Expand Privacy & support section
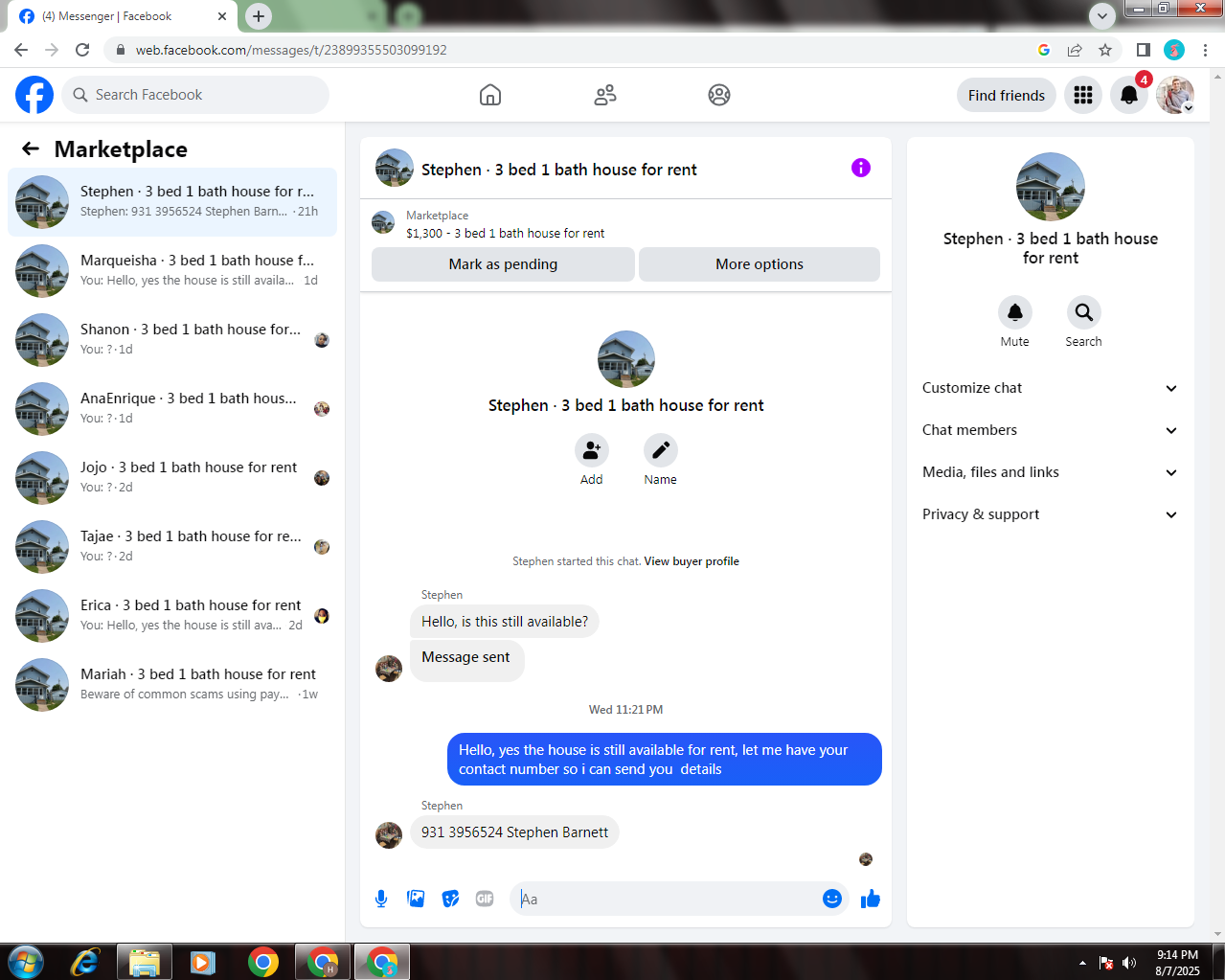The height and width of the screenshot is (980, 1225). point(1051,514)
